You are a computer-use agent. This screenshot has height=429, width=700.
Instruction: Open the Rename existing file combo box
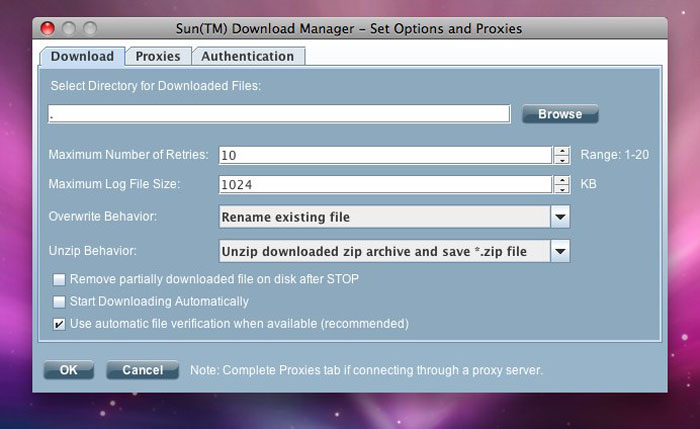[x=384, y=217]
